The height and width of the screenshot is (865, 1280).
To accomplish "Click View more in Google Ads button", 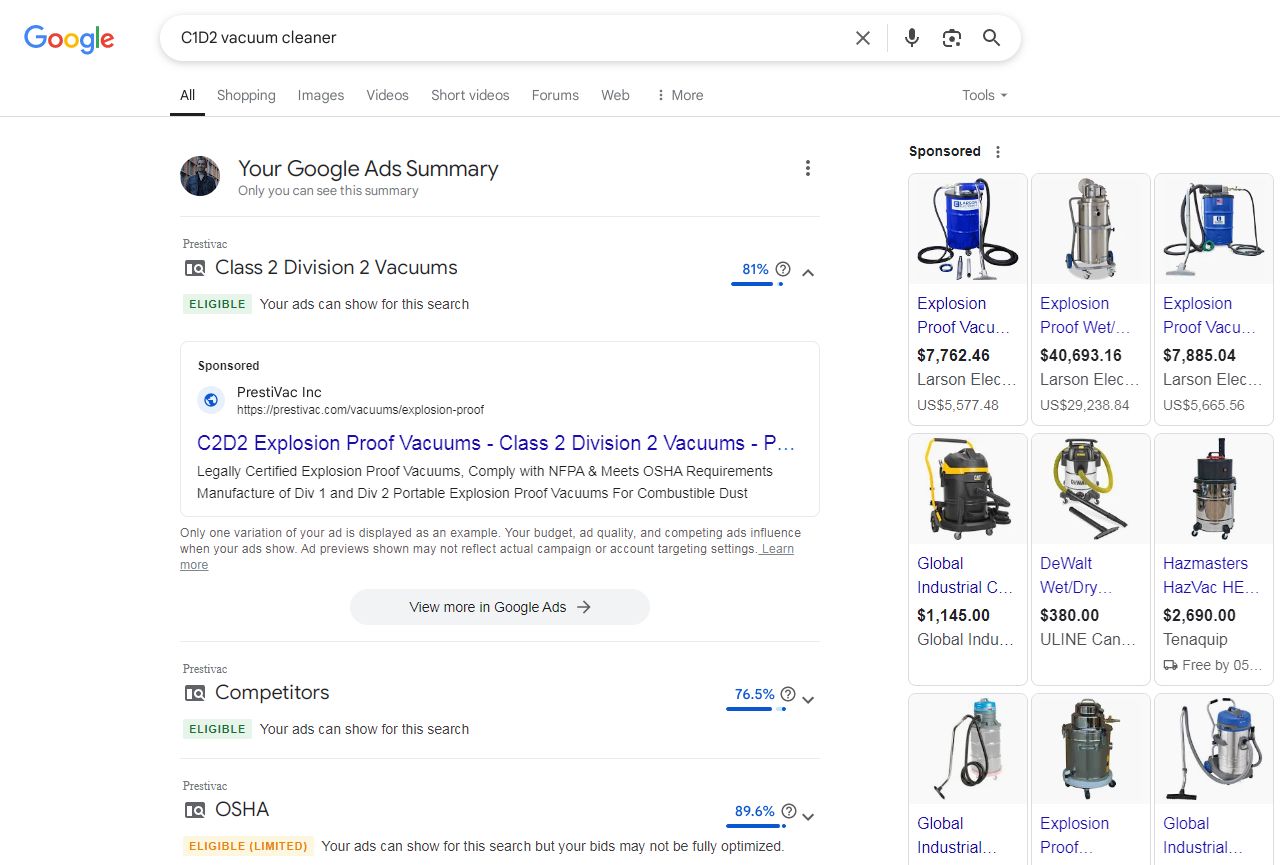I will tap(499, 607).
